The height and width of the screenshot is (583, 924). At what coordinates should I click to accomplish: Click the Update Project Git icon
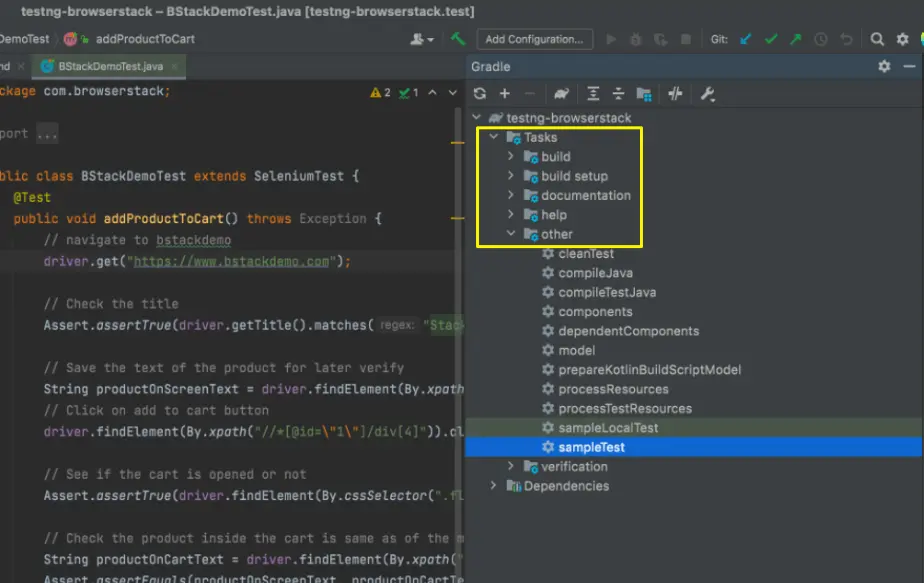[743, 39]
